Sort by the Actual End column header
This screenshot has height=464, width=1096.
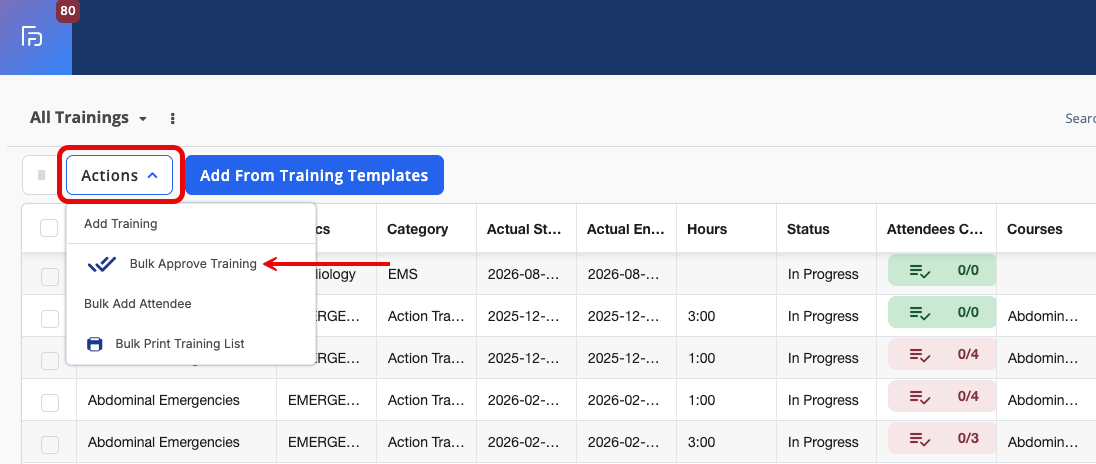[x=624, y=229]
